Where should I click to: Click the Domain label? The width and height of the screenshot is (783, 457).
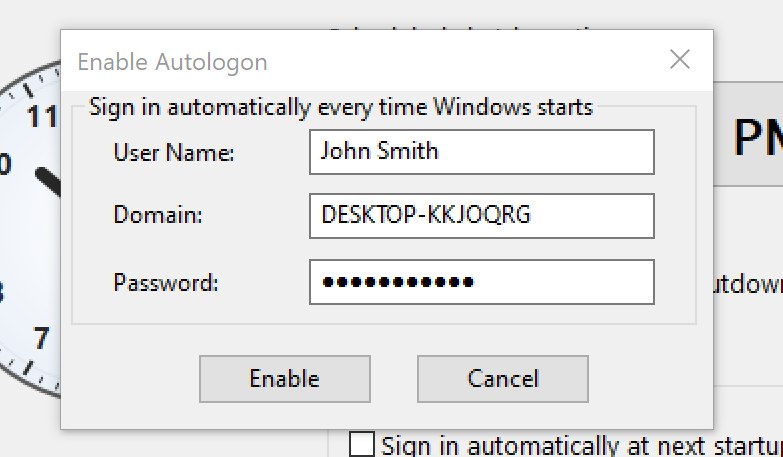158,215
